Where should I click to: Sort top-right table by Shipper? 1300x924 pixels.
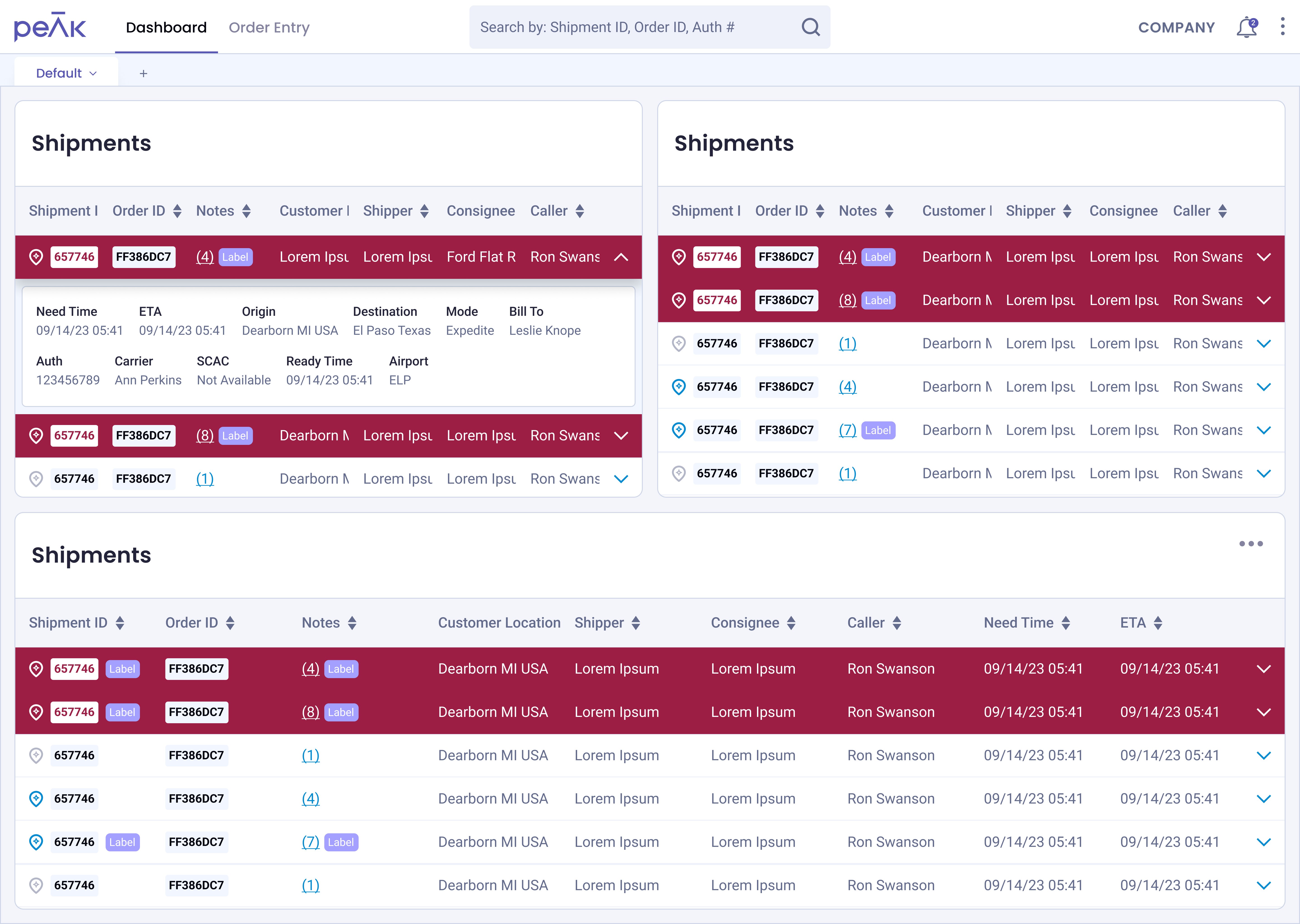(x=1067, y=211)
